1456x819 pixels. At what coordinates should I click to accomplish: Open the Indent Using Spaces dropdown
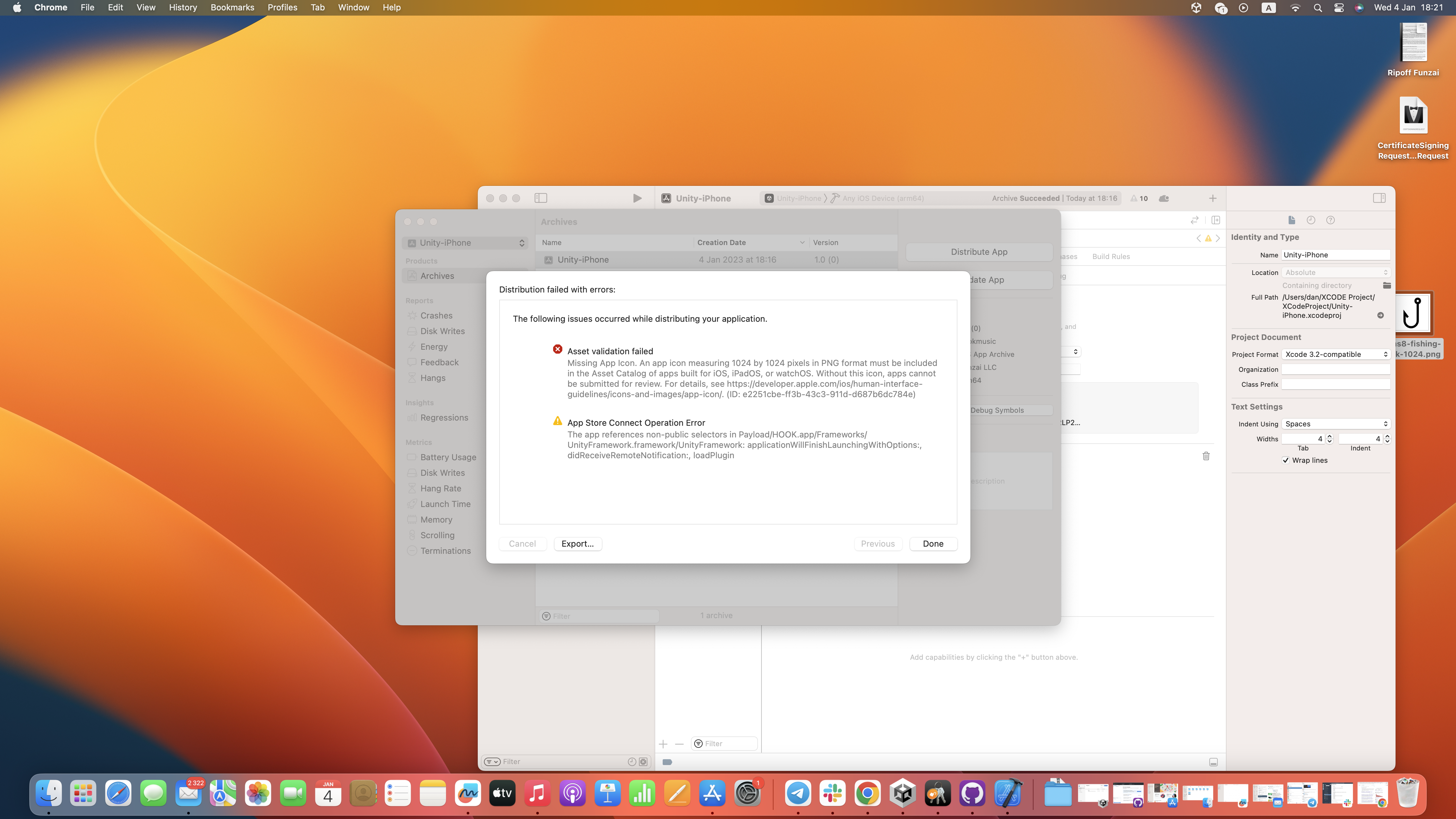point(1336,424)
